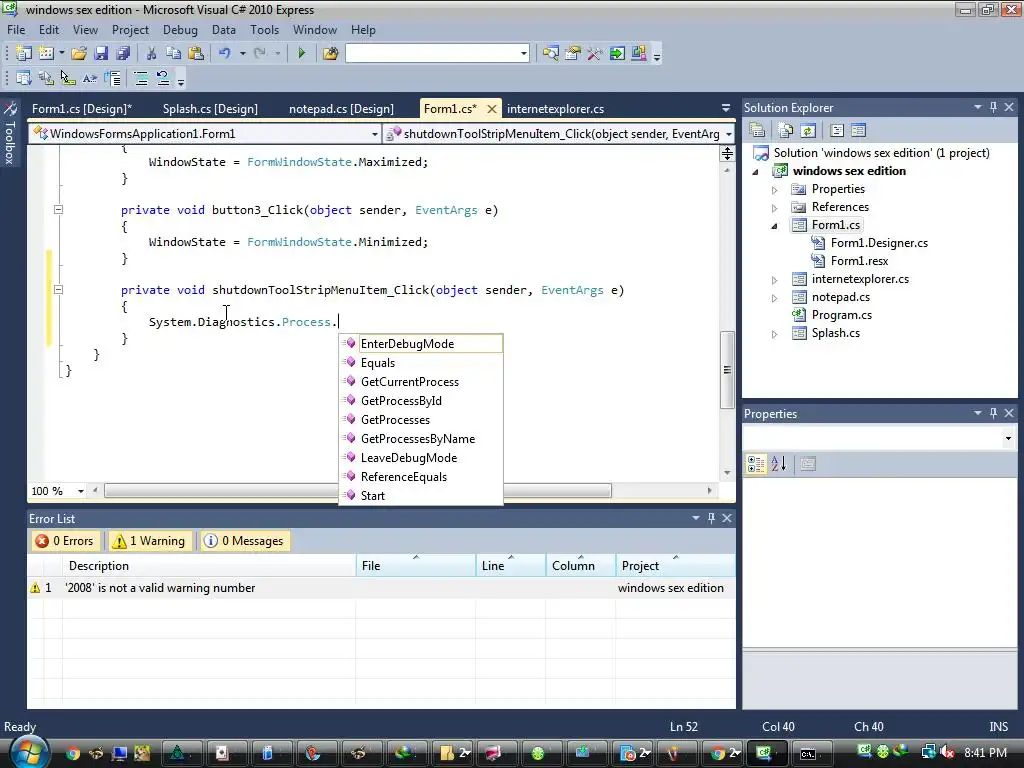Click the Start Page toolbar icon
This screenshot has width=1024, height=768.
pos(616,54)
